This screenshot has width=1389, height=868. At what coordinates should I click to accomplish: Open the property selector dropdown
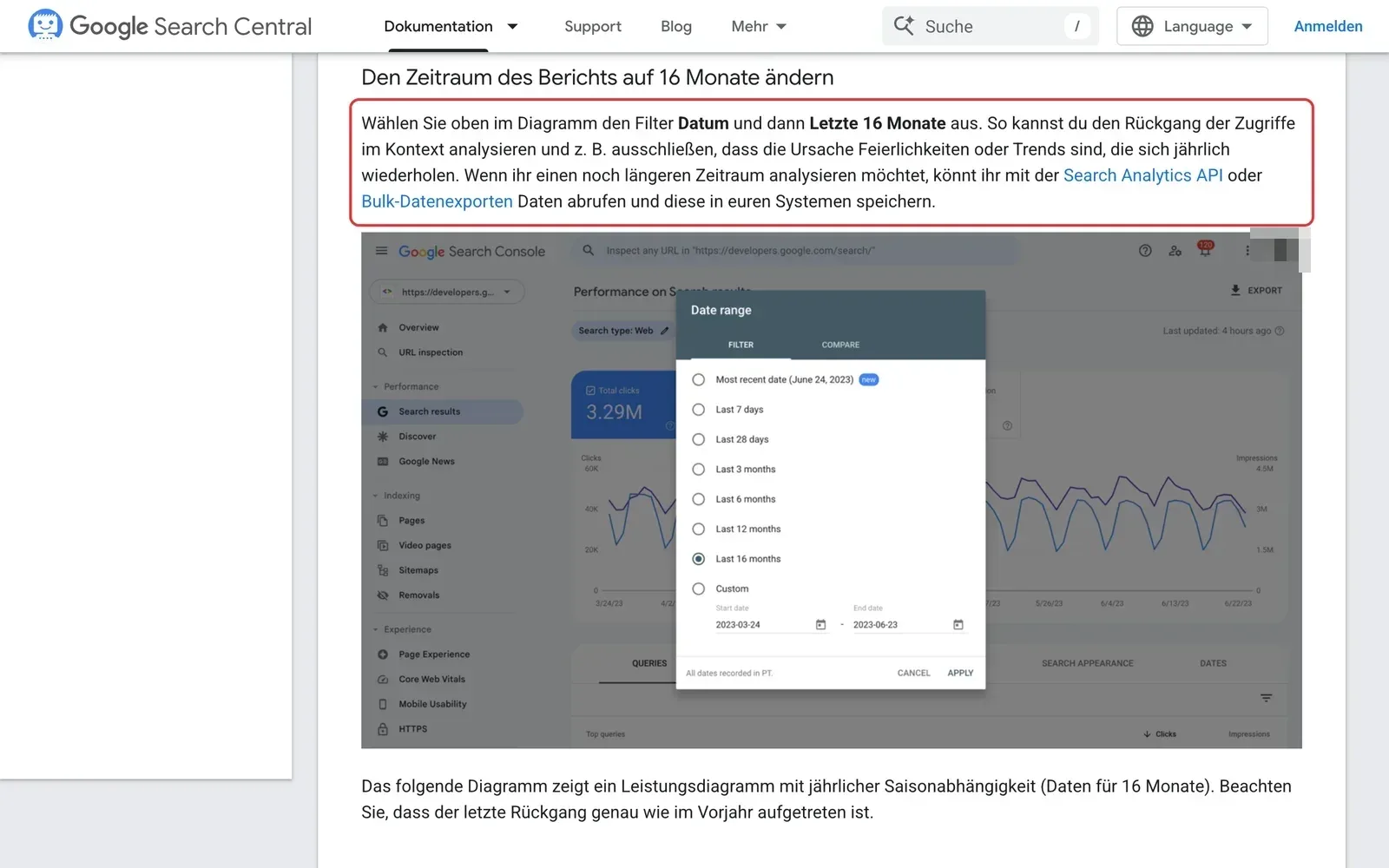click(447, 293)
